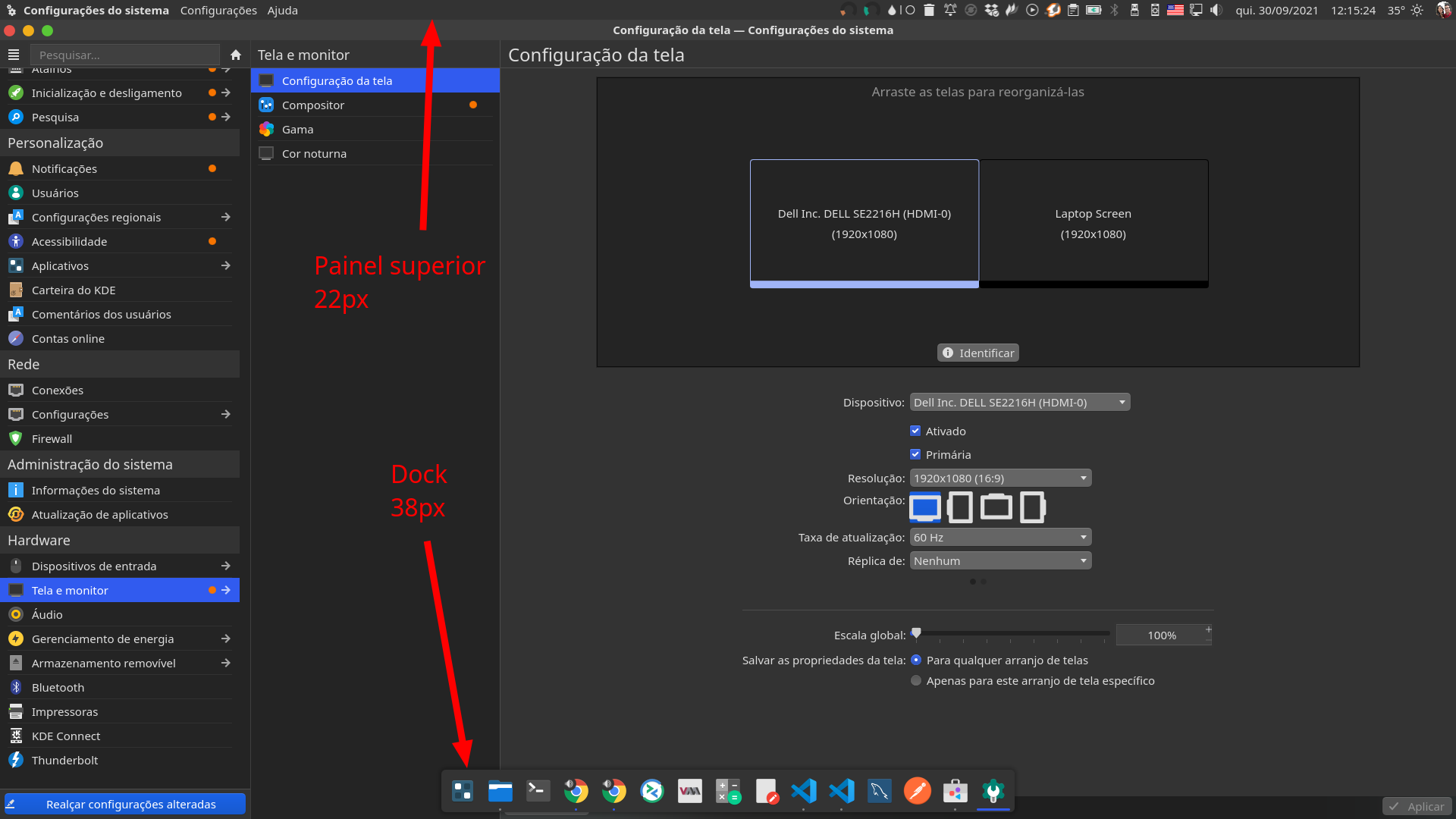The image size is (1456, 819).
Task: Enable the Ativado screen checkbox
Action: tap(915, 431)
